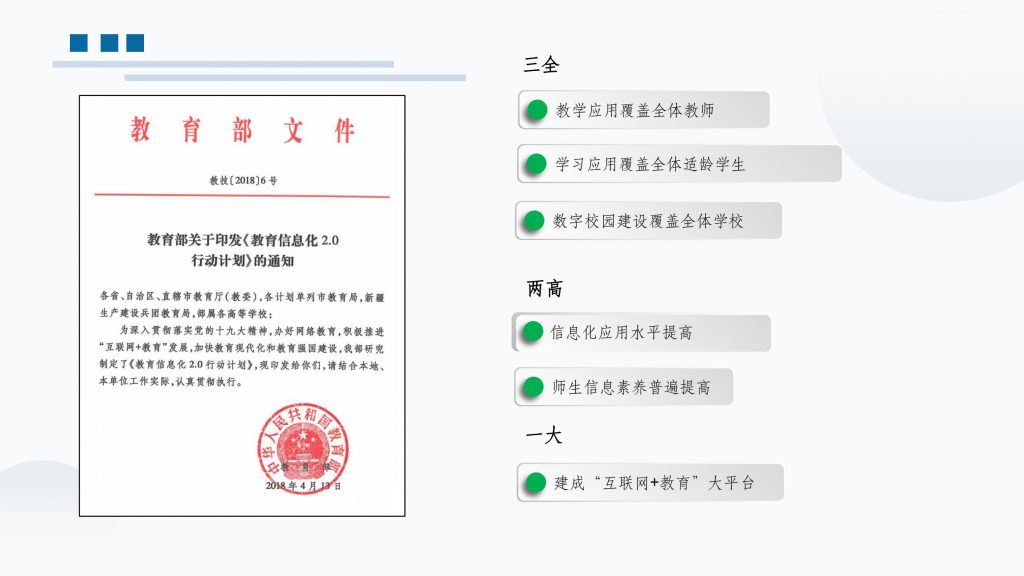
Task: Click the recipients line starting 各省、自治区
Action: click(x=242, y=305)
